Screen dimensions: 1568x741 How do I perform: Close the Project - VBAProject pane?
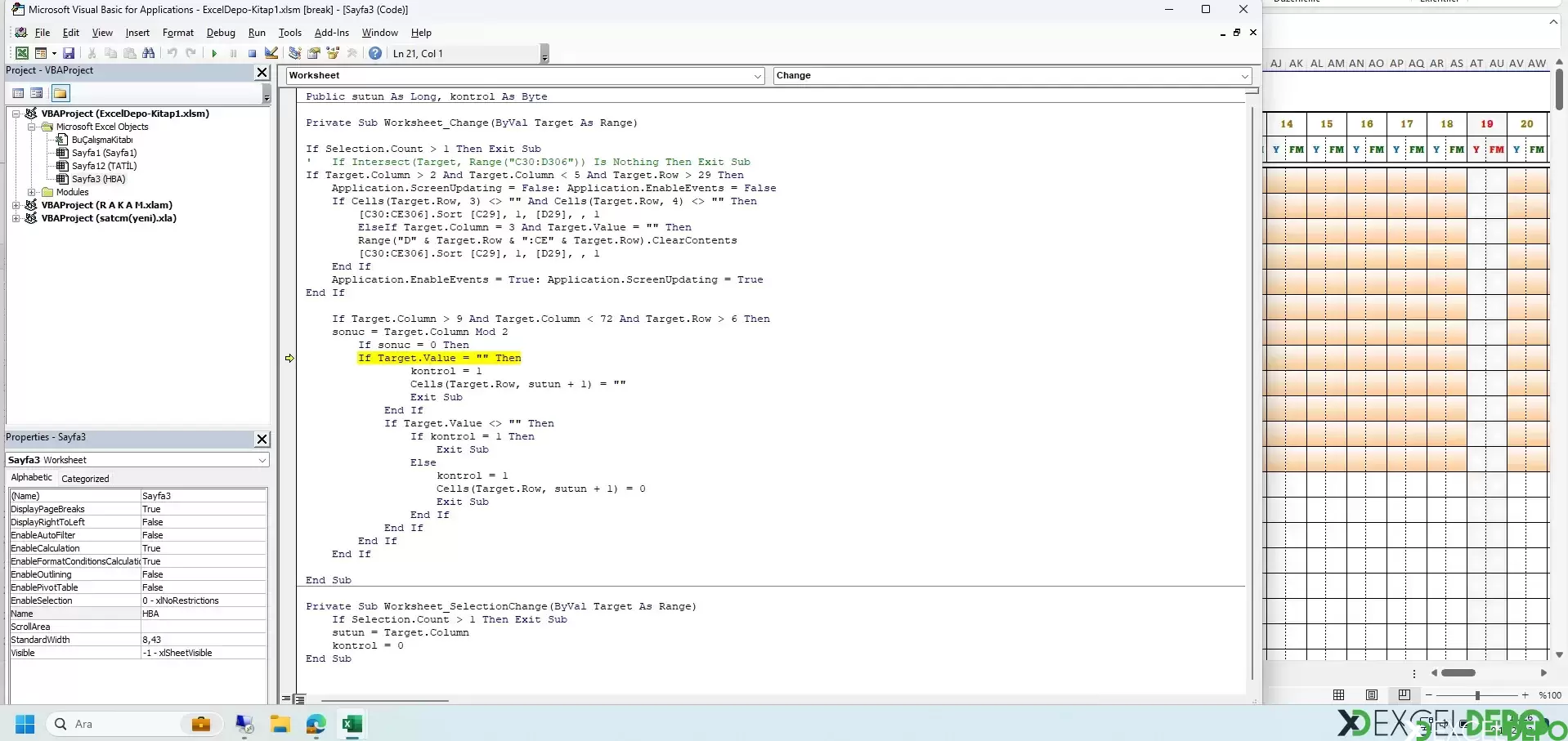(x=262, y=72)
